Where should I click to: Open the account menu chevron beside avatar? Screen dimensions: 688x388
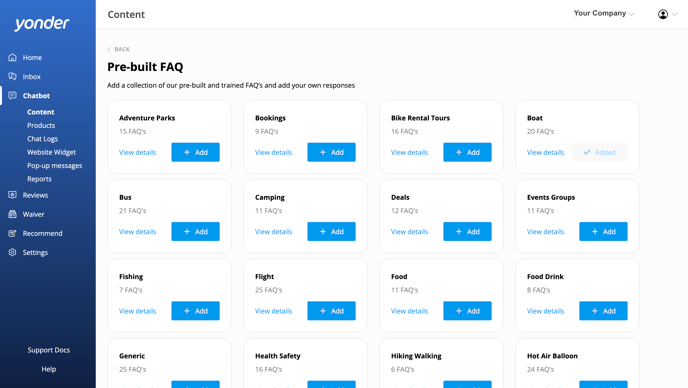pyautogui.click(x=674, y=14)
